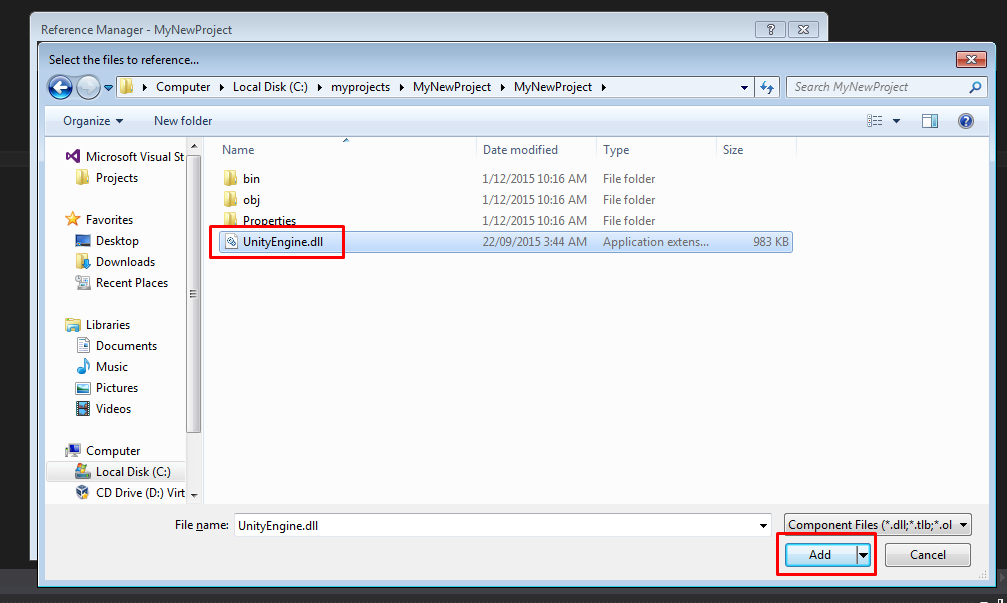Sort by the Name column header

click(x=238, y=150)
